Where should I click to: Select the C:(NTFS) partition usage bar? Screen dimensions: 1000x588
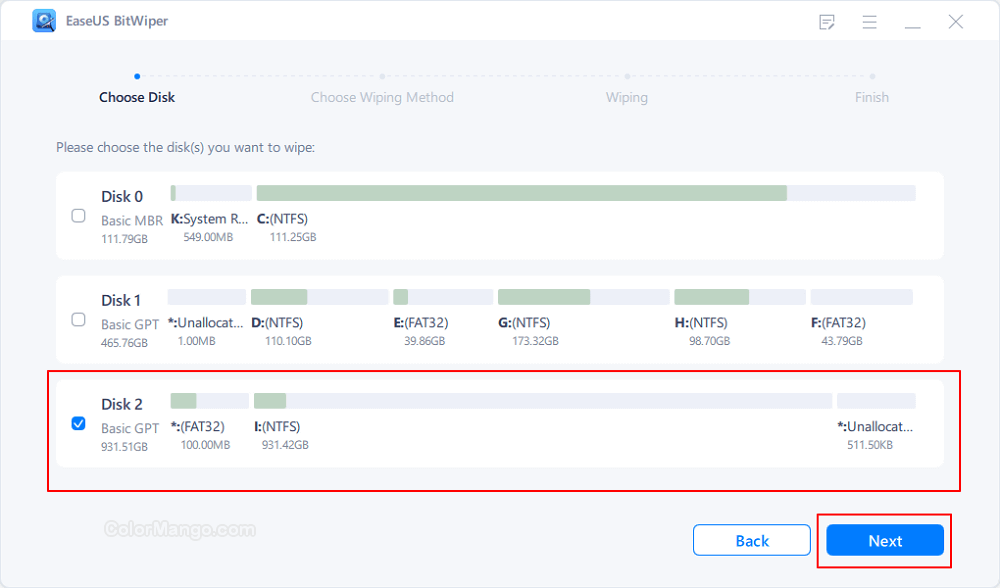click(x=585, y=193)
